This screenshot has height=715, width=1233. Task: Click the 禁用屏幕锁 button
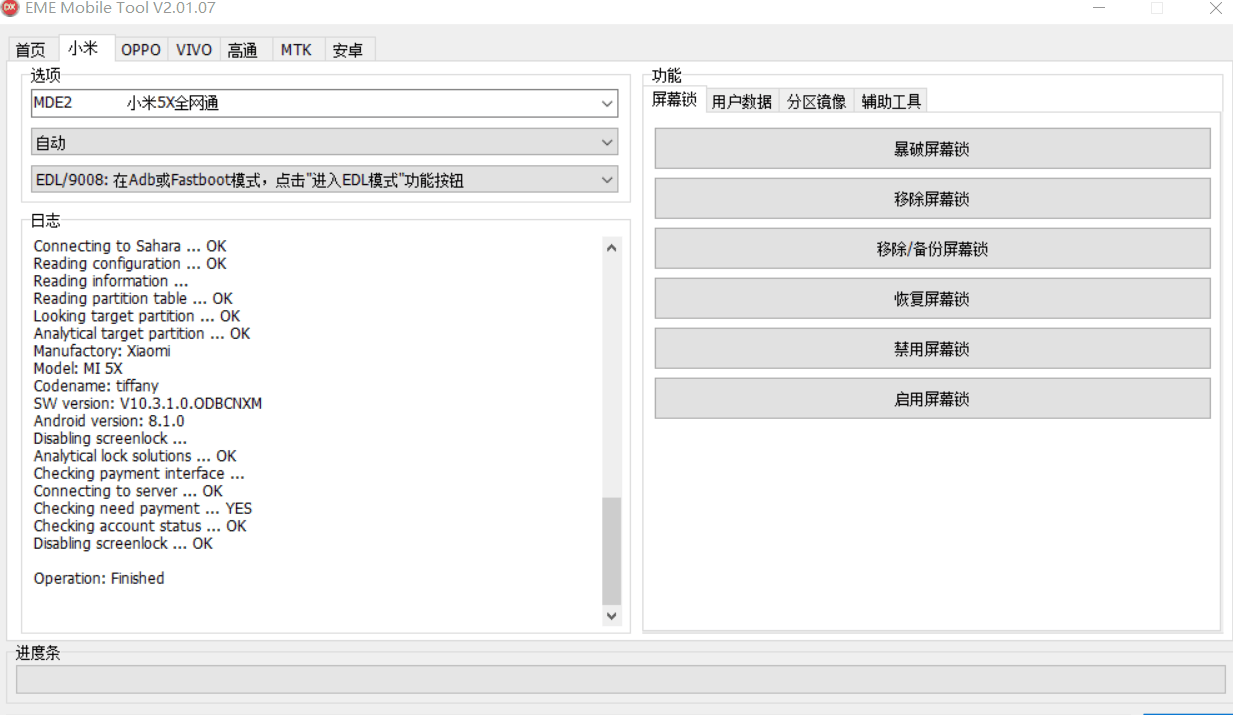932,349
